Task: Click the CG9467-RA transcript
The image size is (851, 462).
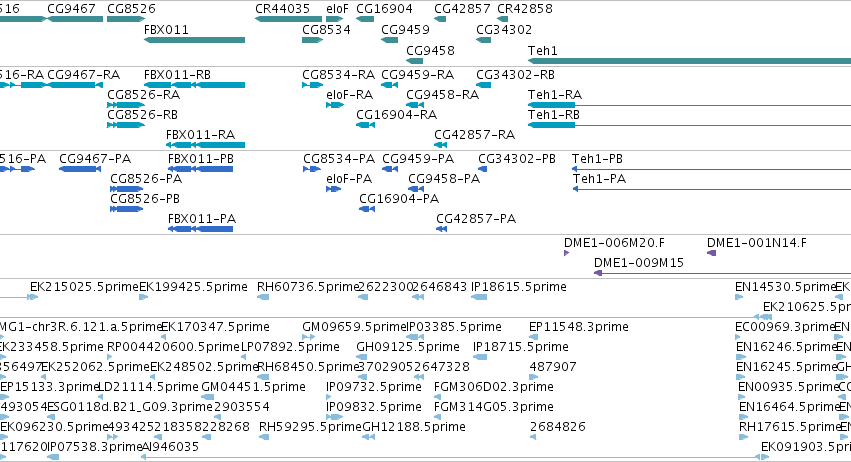Action: pyautogui.click(x=75, y=85)
